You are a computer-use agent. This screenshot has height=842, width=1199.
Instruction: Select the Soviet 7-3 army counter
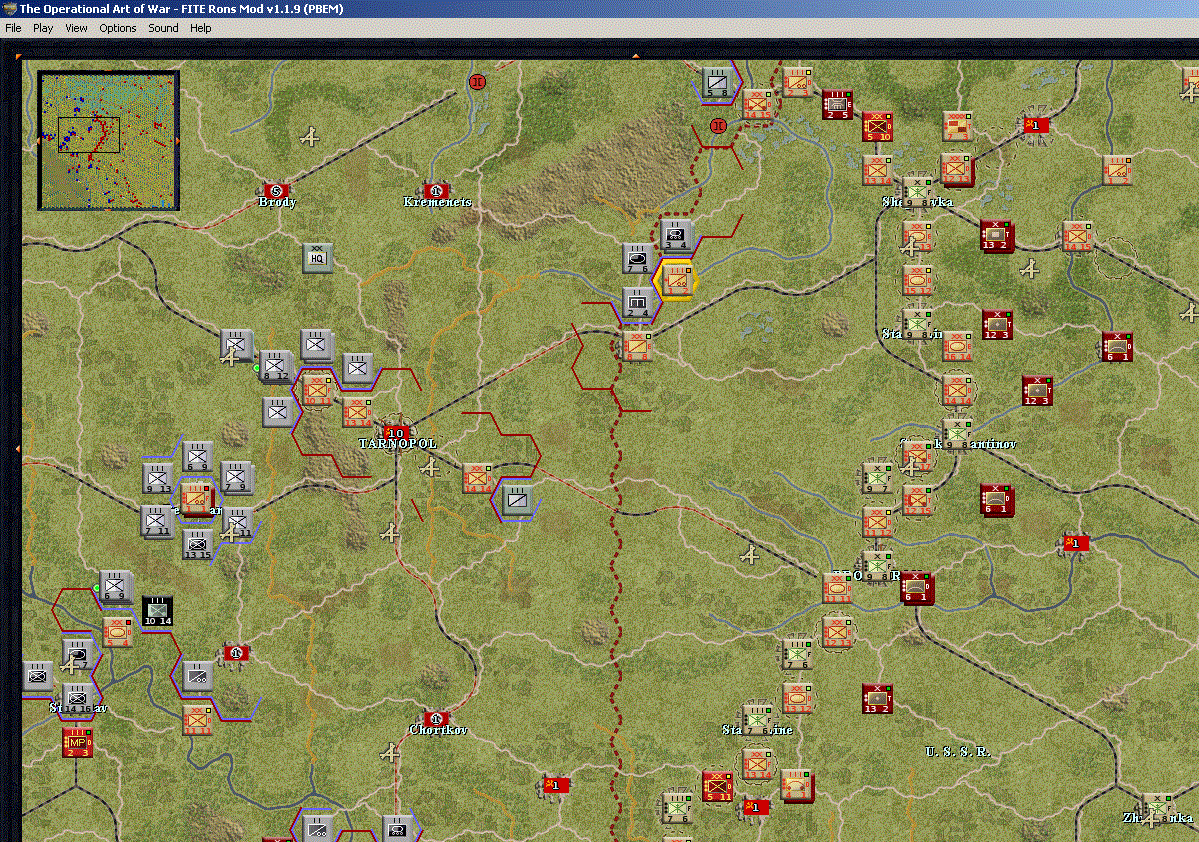[x=957, y=126]
